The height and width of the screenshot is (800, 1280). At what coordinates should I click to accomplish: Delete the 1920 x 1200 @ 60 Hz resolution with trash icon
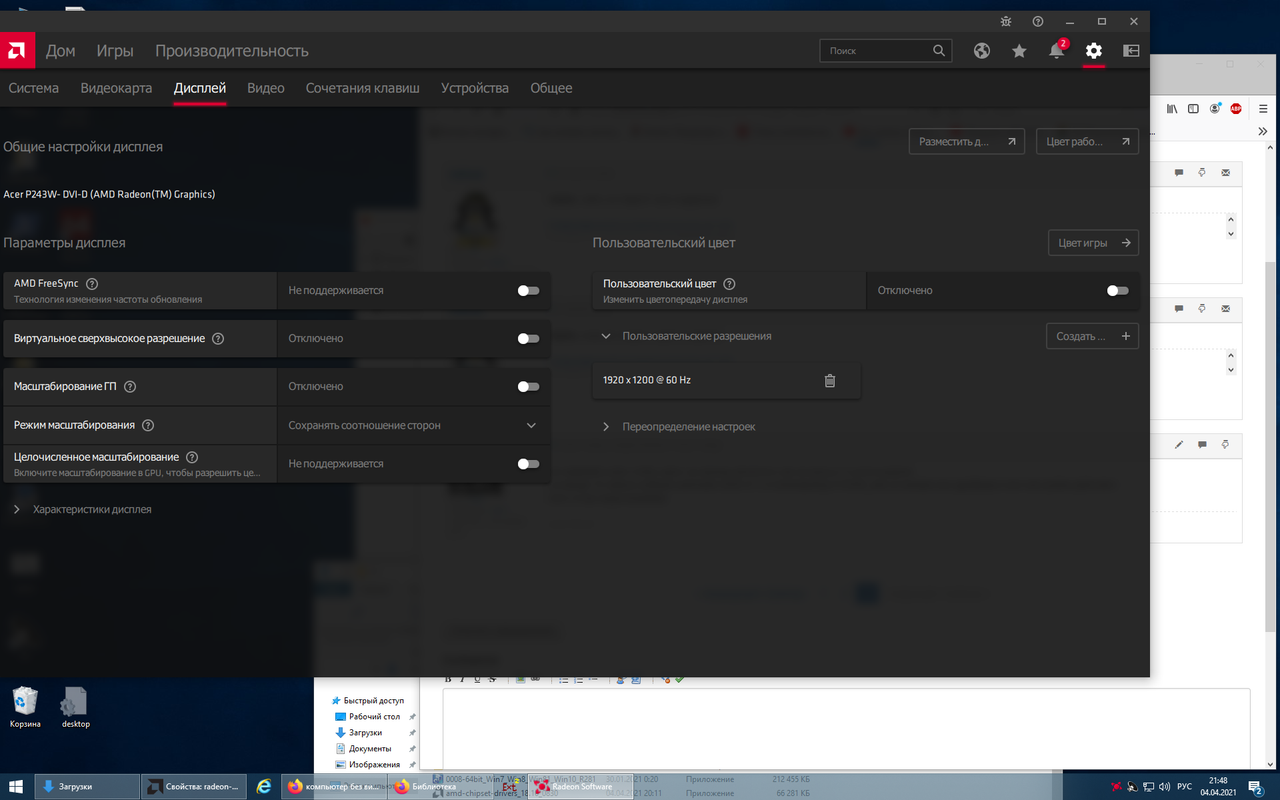[x=829, y=380]
